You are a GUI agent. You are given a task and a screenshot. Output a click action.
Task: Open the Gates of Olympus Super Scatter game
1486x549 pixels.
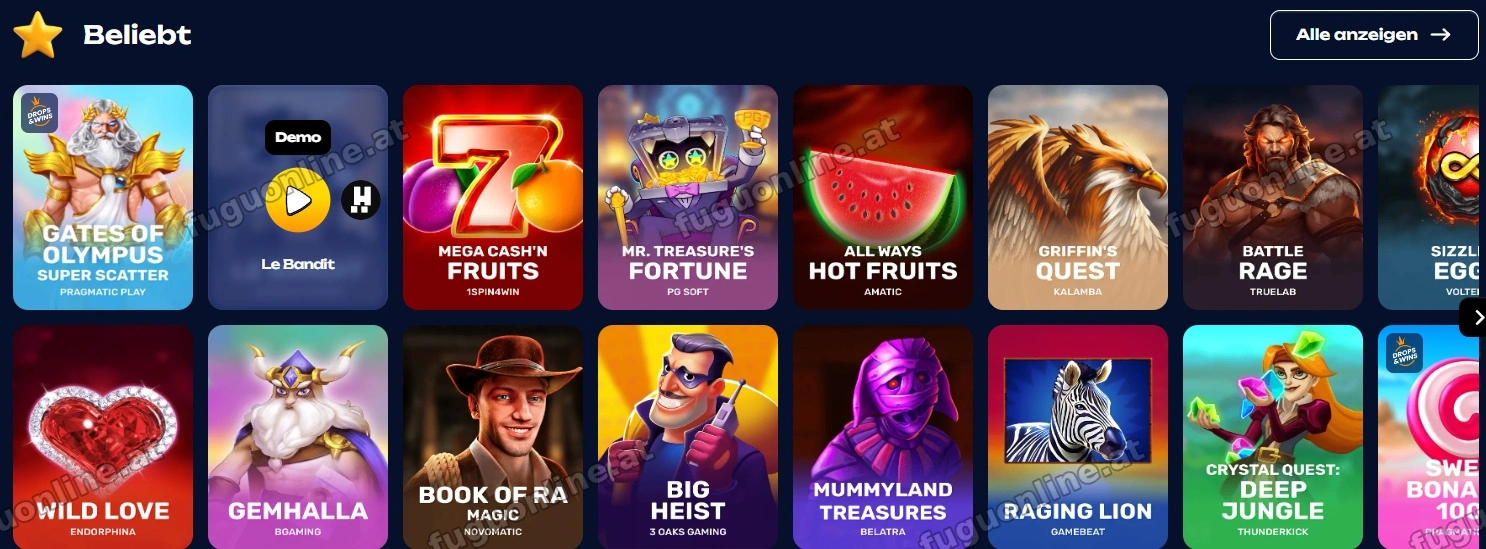[x=103, y=197]
